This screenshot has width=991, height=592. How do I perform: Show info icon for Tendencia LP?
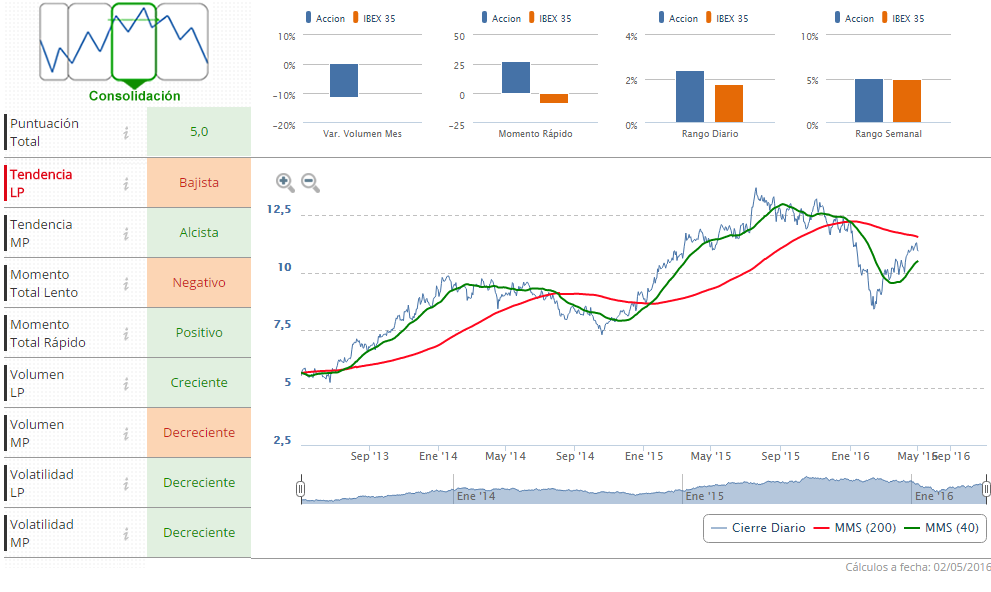click(x=126, y=183)
